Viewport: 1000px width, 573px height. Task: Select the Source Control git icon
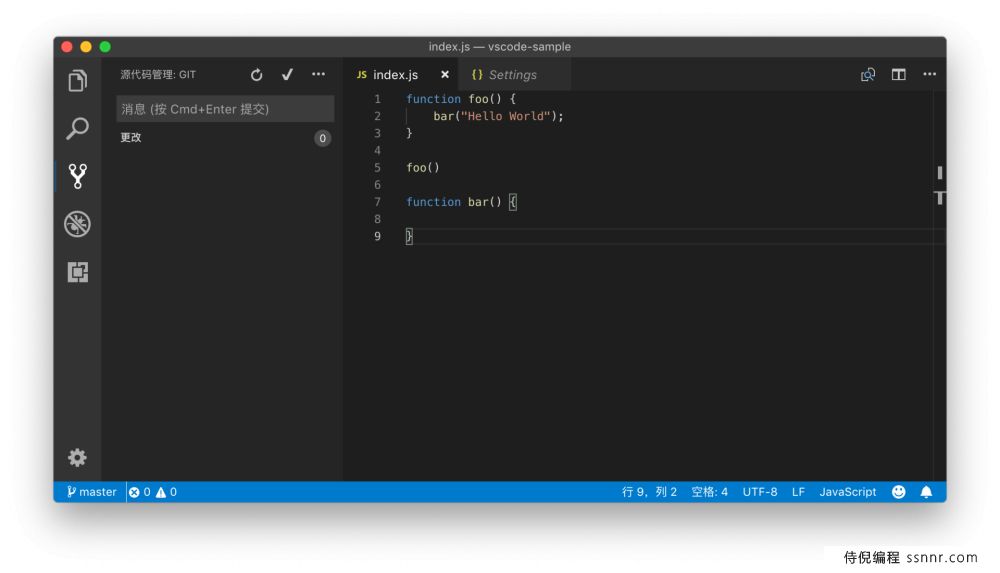[77, 176]
